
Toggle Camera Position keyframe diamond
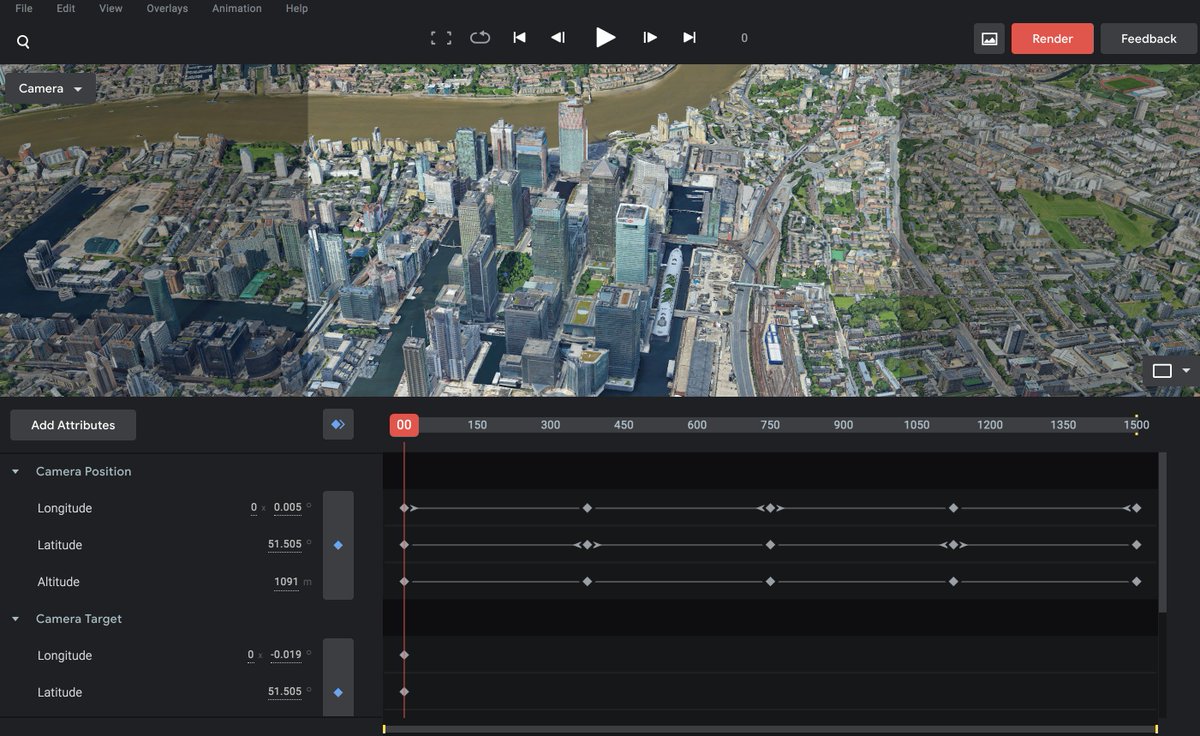coord(338,545)
